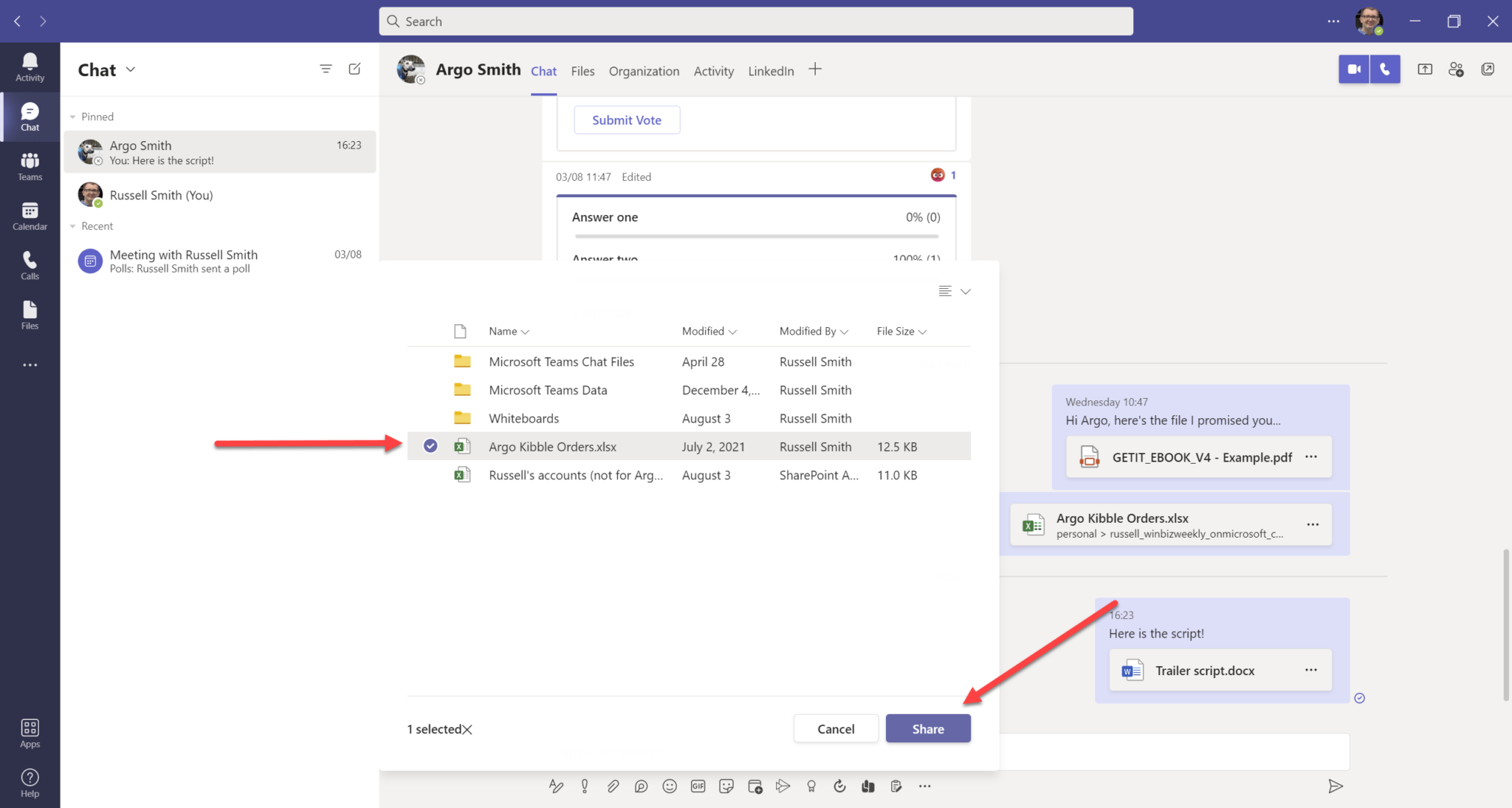
Task: Send the message with arrow icon
Action: pyautogui.click(x=1335, y=787)
